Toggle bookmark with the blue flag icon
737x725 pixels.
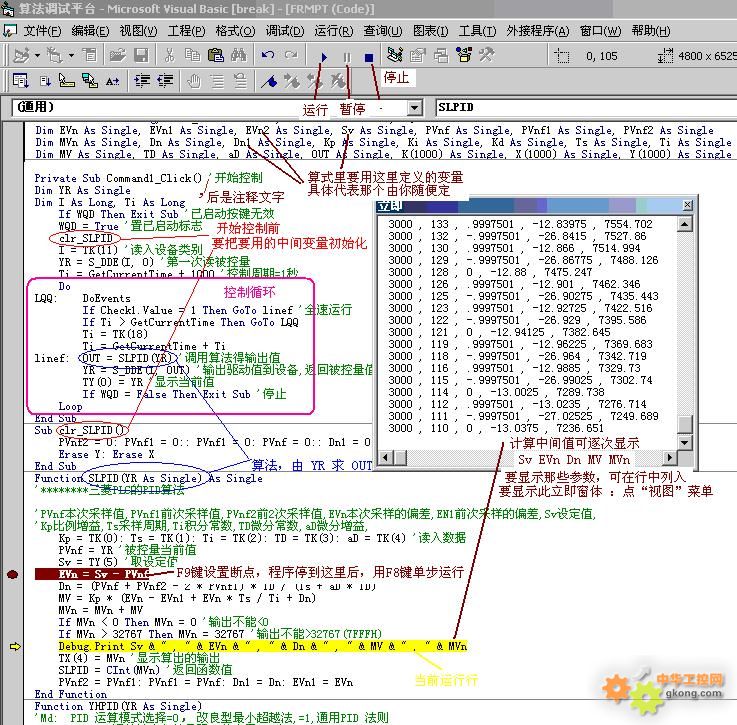point(269,81)
